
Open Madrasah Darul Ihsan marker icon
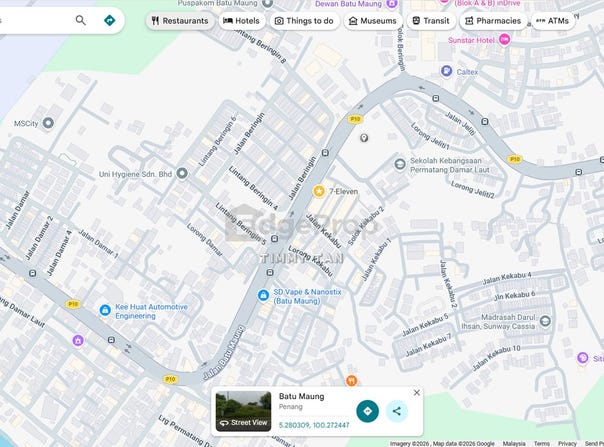click(x=545, y=321)
